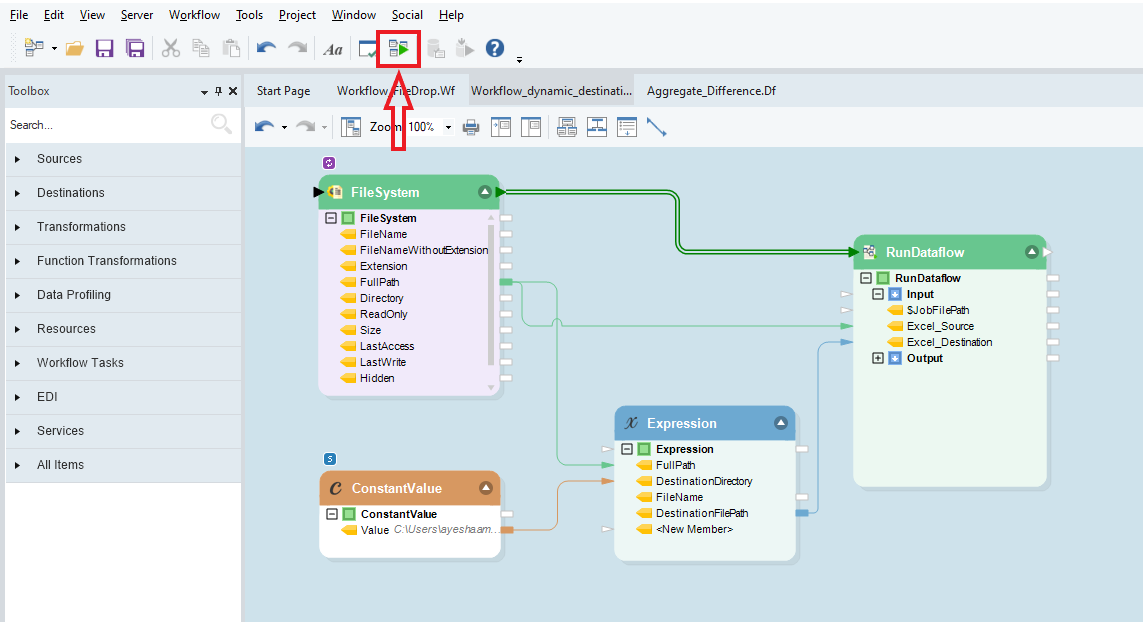Expand the Output node in RunDataflow
The width and height of the screenshot is (1143, 622).
click(x=878, y=358)
